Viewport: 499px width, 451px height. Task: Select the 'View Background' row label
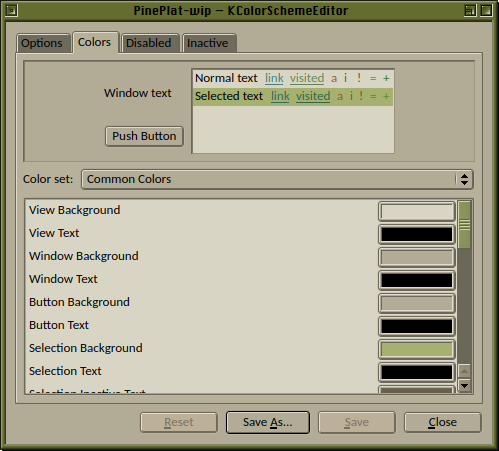pos(75,210)
